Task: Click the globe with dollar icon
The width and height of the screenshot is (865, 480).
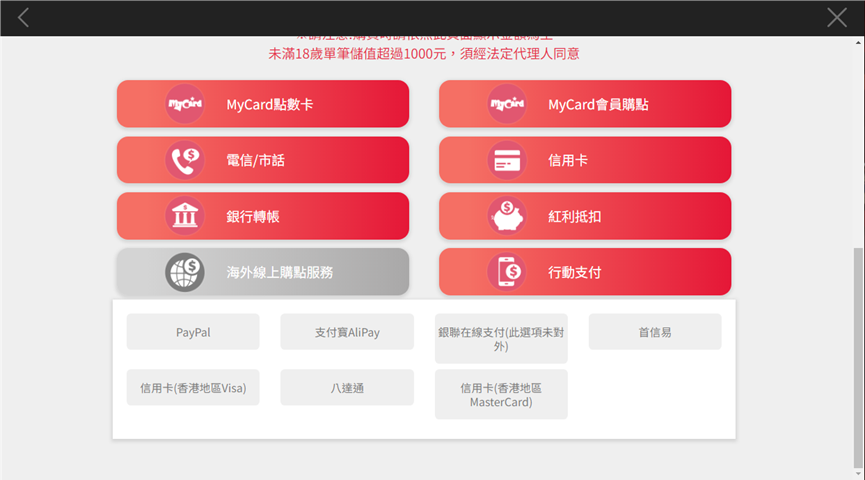Action: 185,272
